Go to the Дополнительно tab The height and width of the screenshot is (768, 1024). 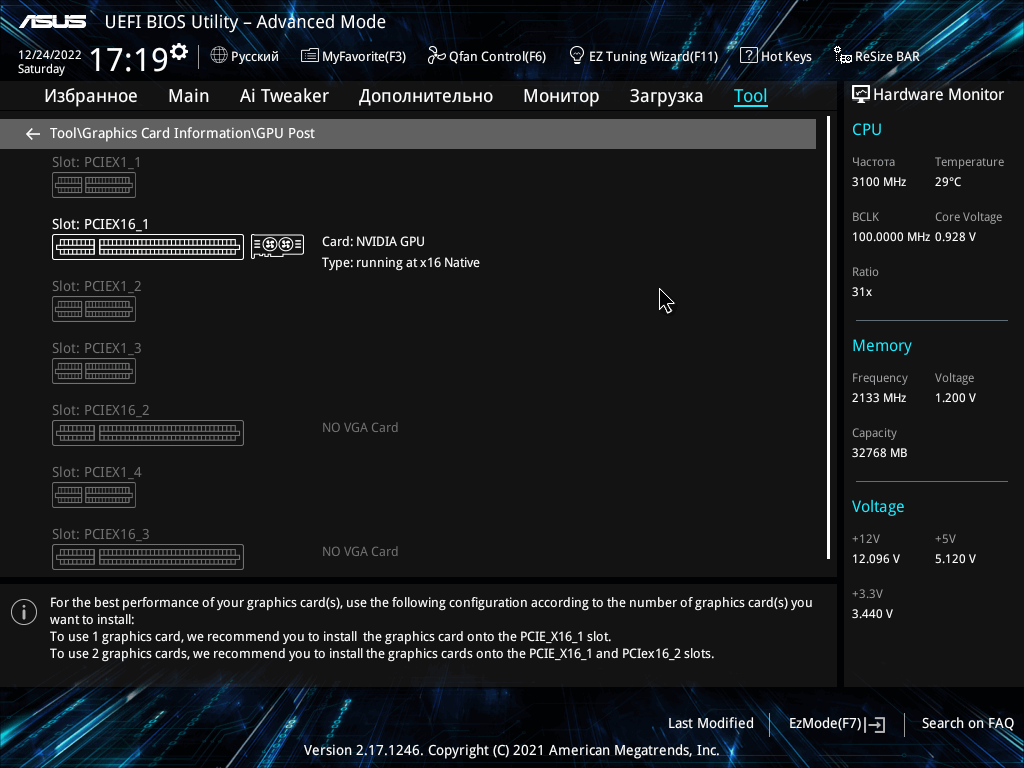(x=426, y=96)
